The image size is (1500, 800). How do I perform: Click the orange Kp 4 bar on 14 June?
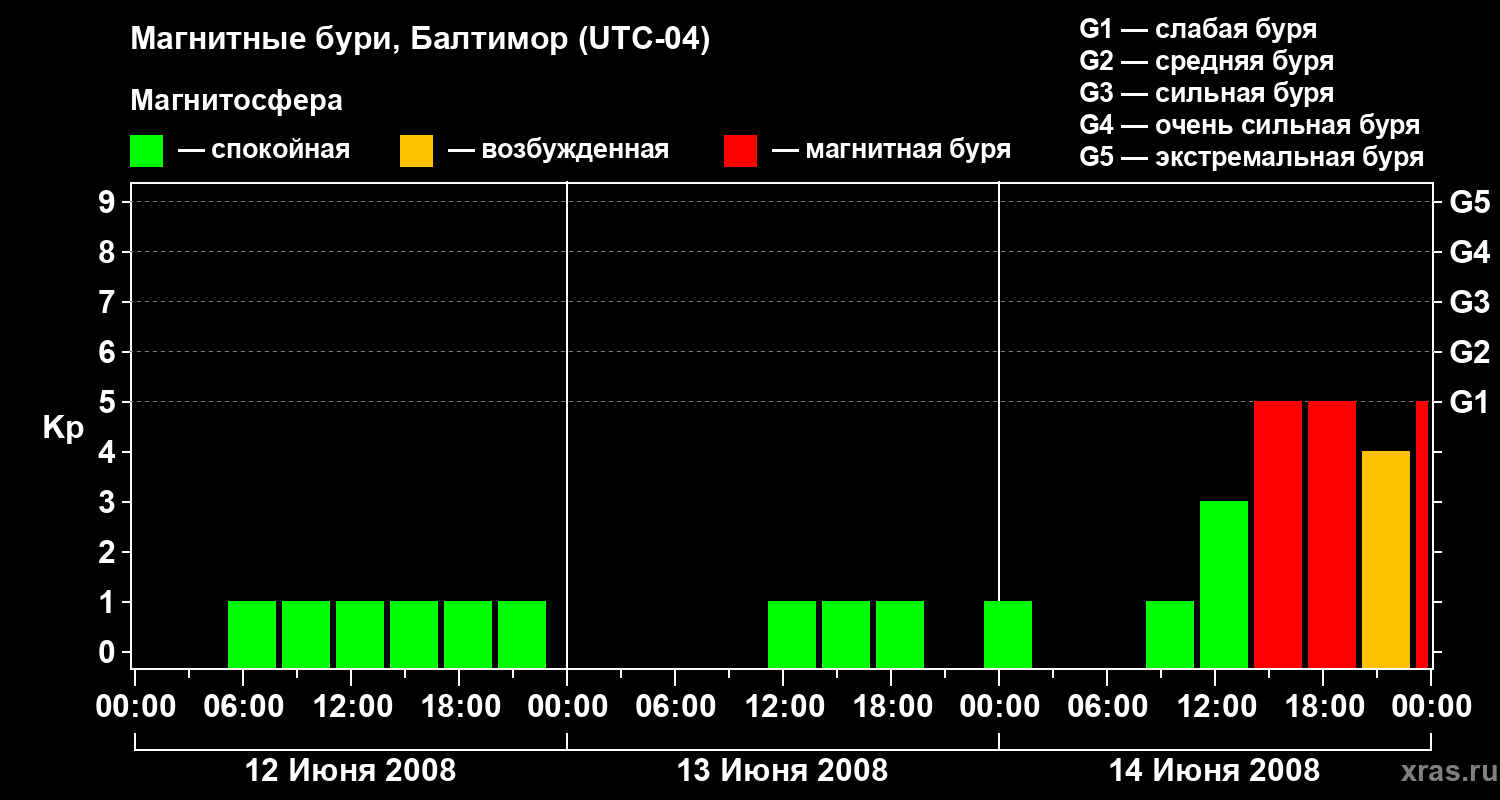(x=1386, y=559)
